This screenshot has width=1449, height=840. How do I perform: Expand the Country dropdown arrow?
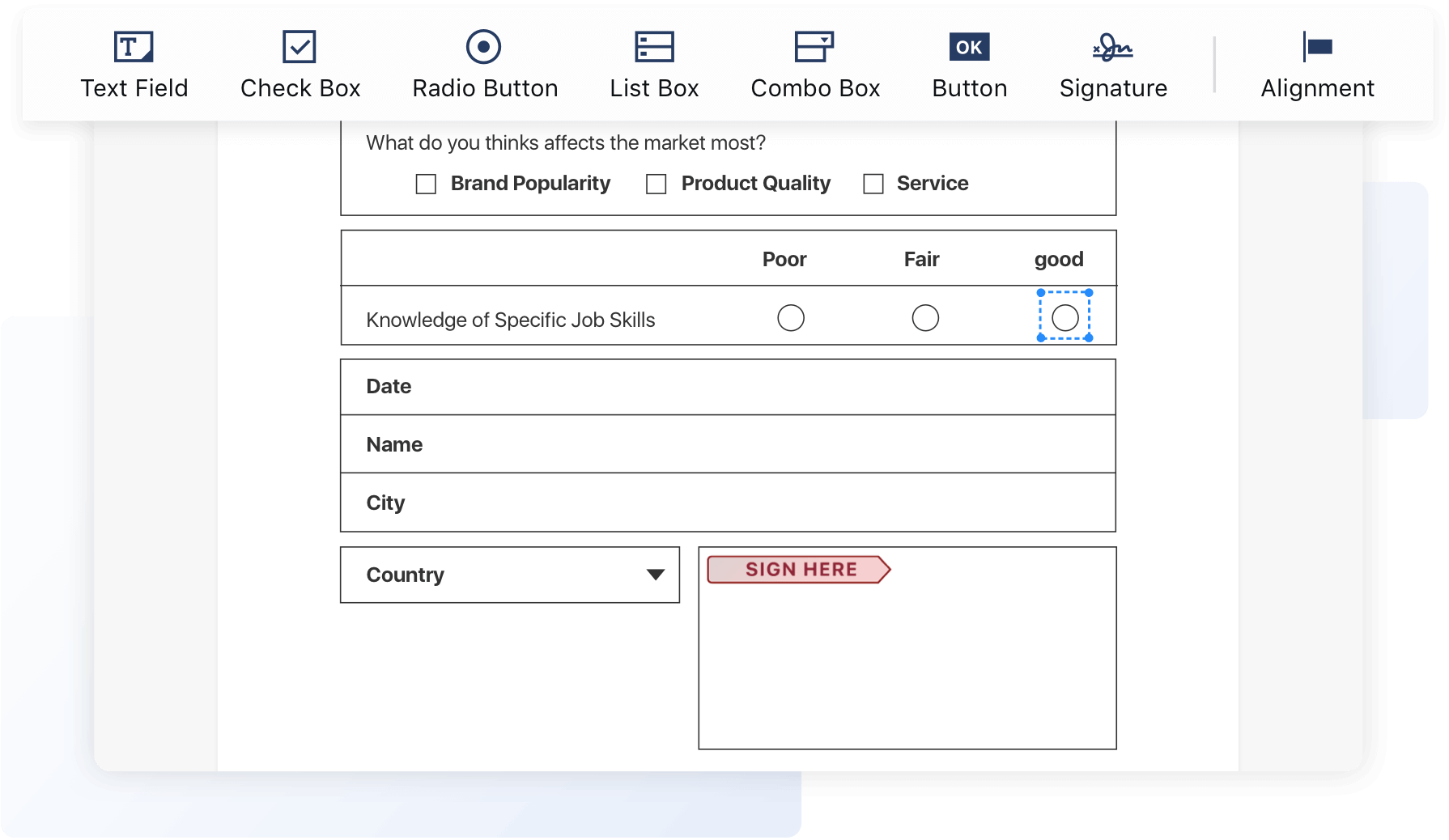coord(656,575)
